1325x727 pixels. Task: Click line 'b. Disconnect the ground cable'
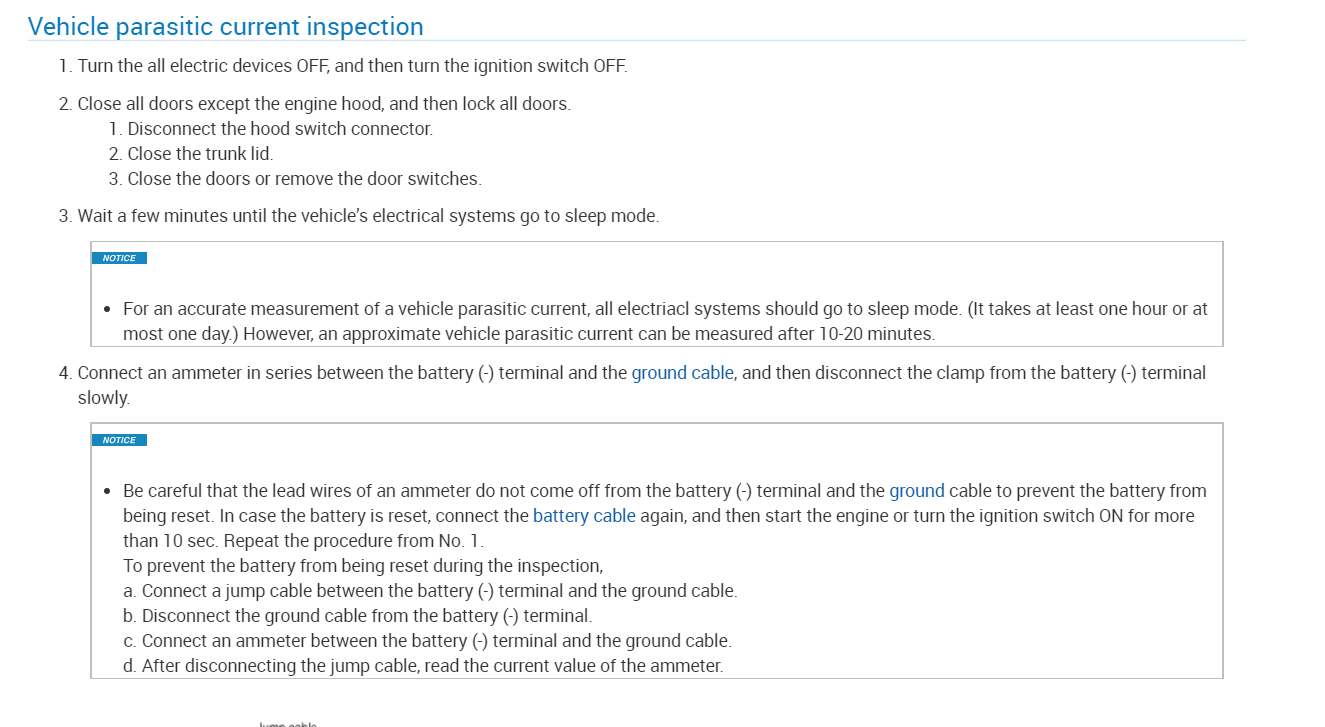tap(358, 616)
